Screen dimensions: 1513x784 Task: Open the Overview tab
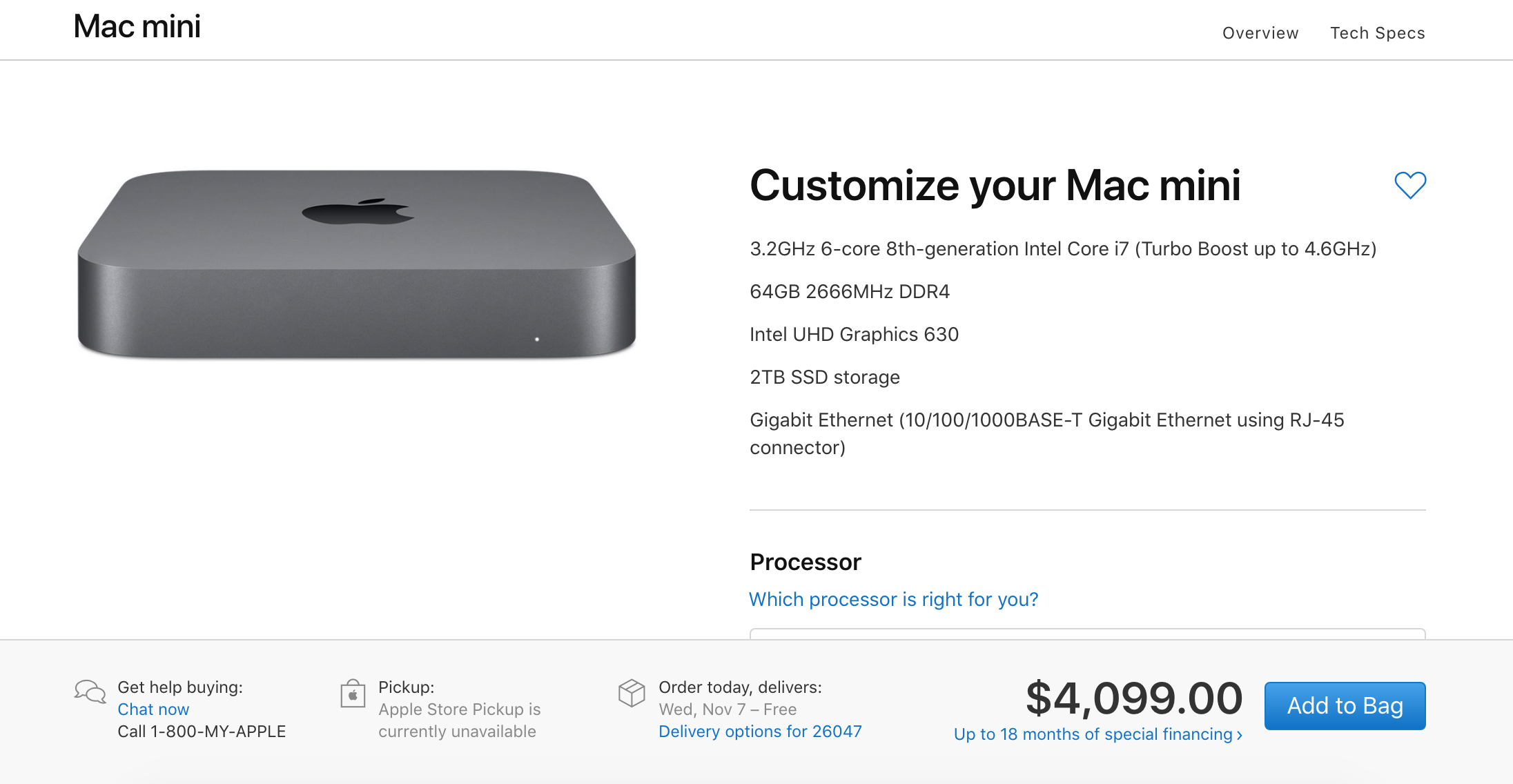[x=1260, y=33]
